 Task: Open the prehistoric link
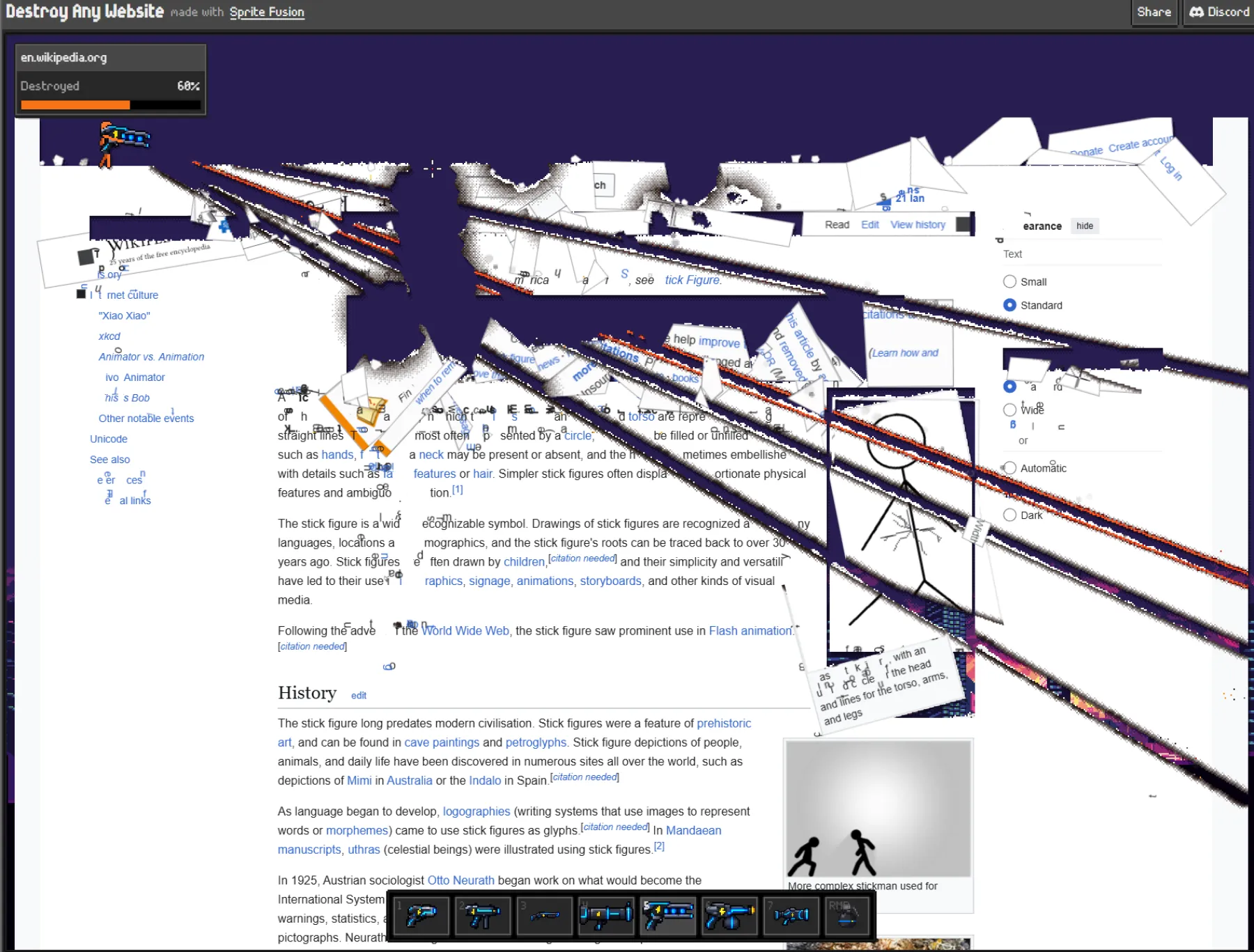pos(724,723)
